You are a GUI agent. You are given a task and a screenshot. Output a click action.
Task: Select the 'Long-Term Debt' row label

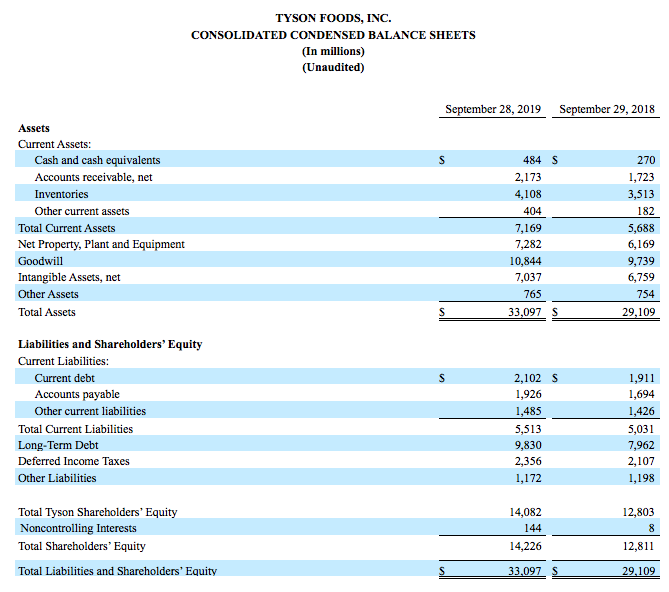tap(58, 445)
